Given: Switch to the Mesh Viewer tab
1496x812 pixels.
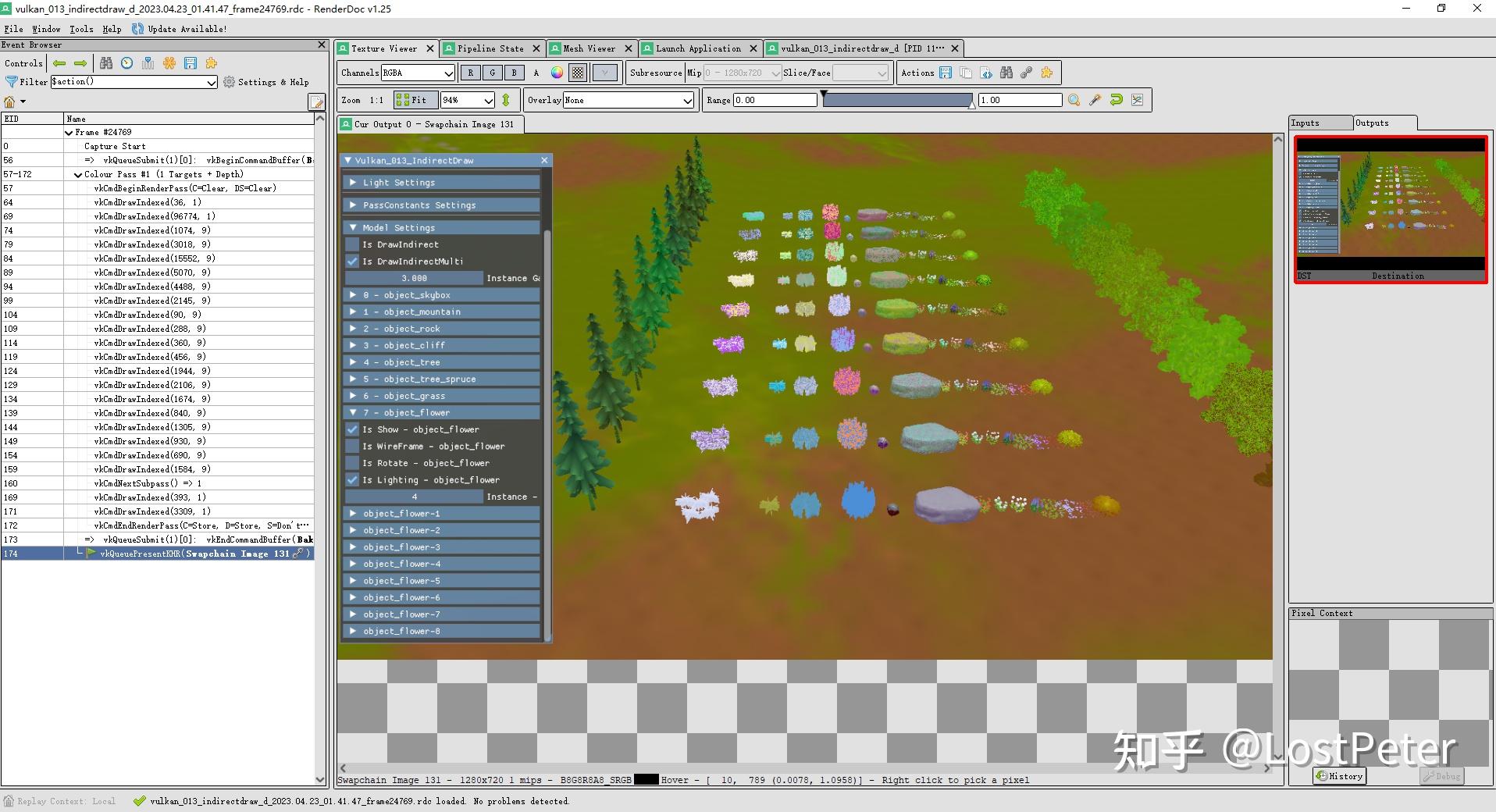Looking at the screenshot, I should coord(589,48).
